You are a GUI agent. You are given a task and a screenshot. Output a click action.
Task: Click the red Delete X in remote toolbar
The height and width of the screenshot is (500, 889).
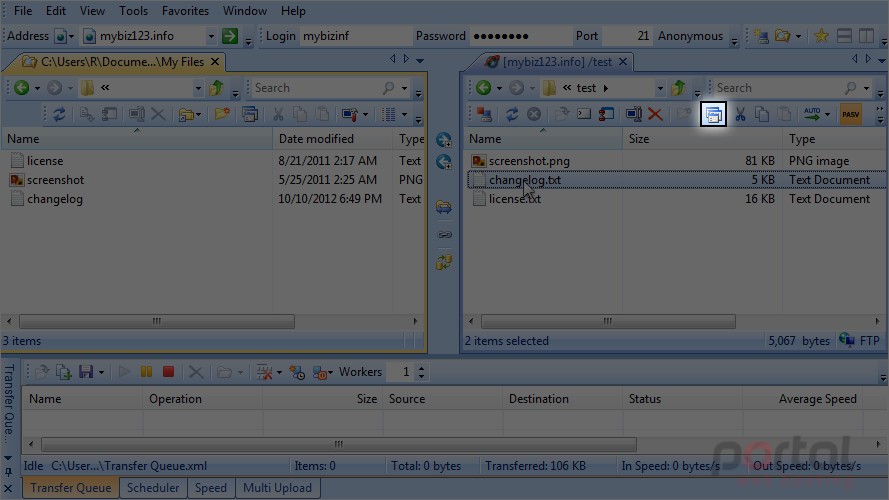(655, 115)
